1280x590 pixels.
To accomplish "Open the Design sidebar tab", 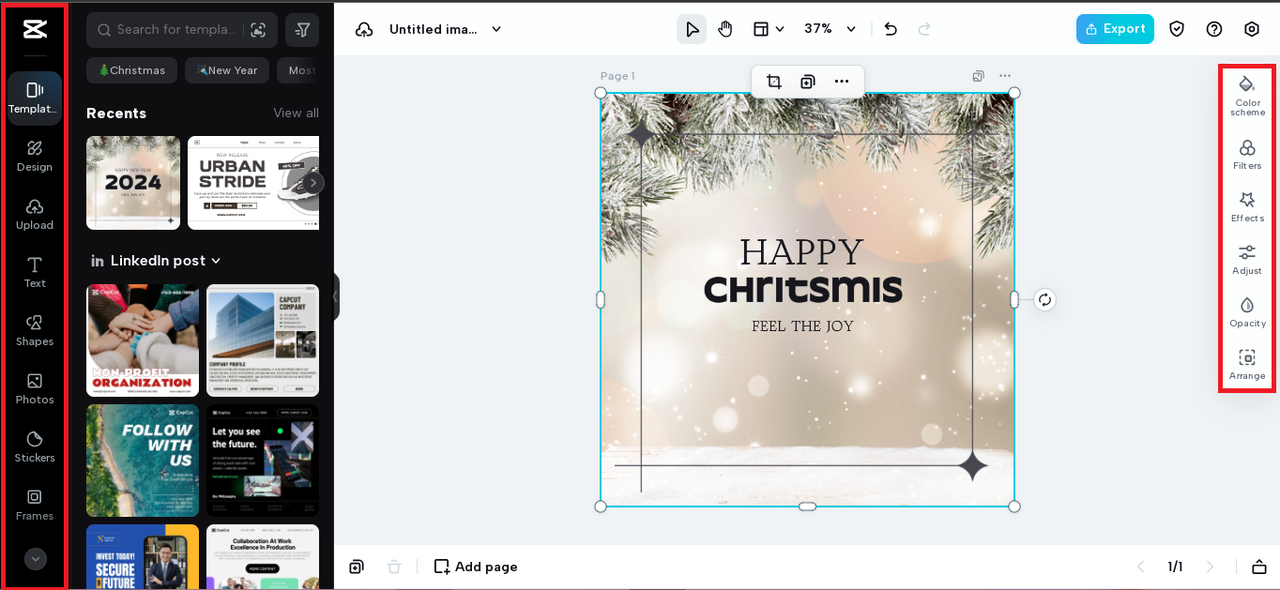I will point(35,156).
